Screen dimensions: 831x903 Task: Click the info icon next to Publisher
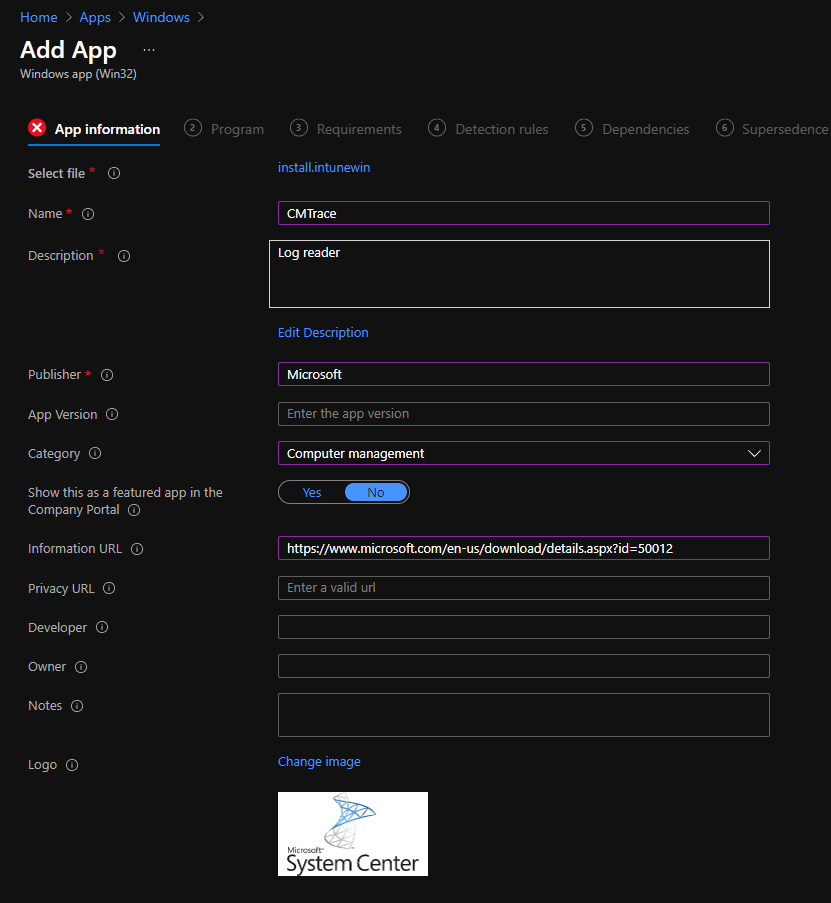coord(107,375)
